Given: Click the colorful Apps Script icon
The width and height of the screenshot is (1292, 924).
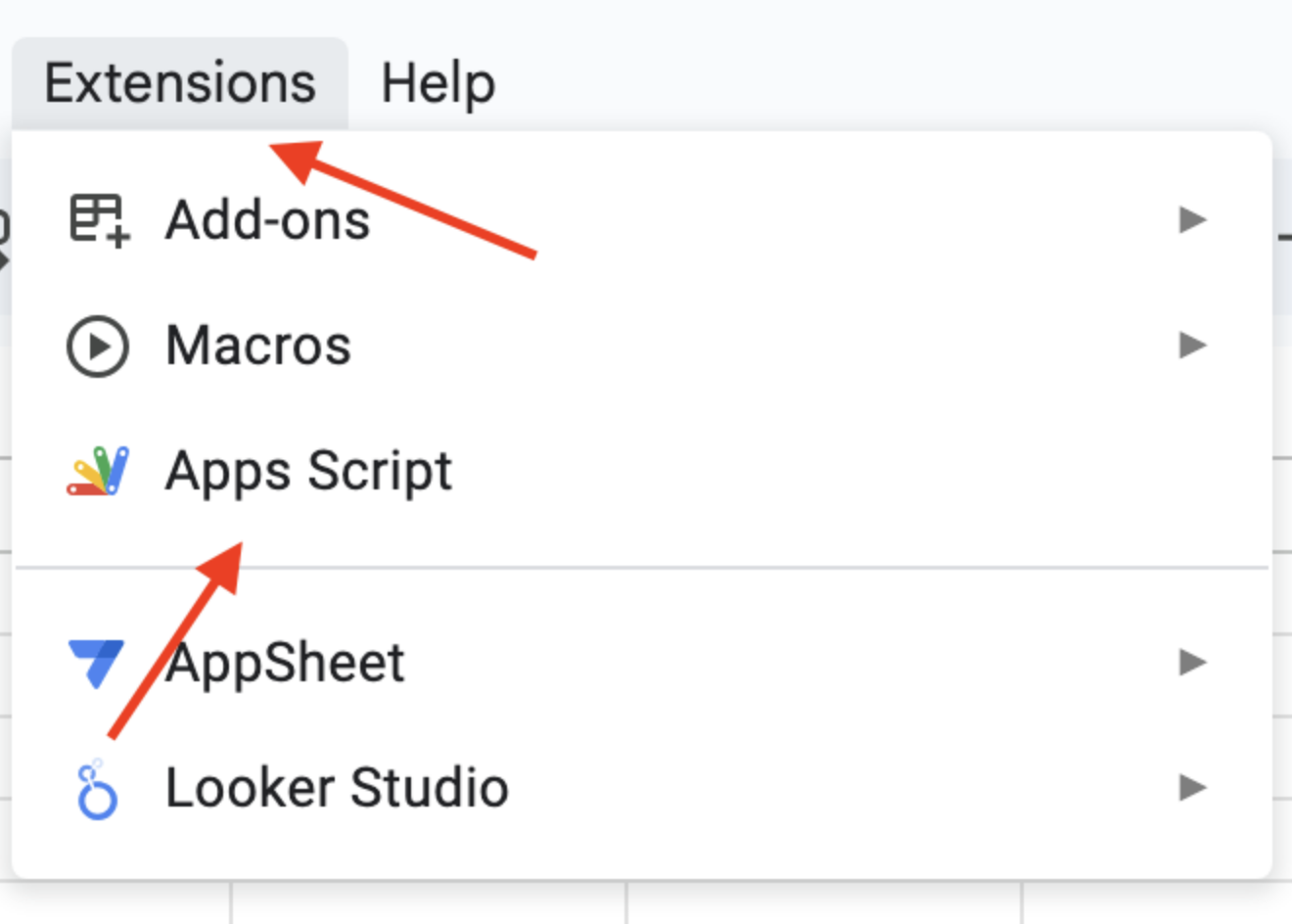Looking at the screenshot, I should coord(98,471).
